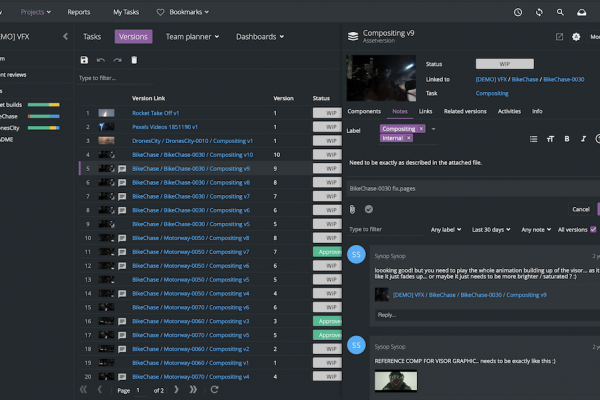Switch to the Tasks tab
This screenshot has width=600, height=400.
pos(92,37)
